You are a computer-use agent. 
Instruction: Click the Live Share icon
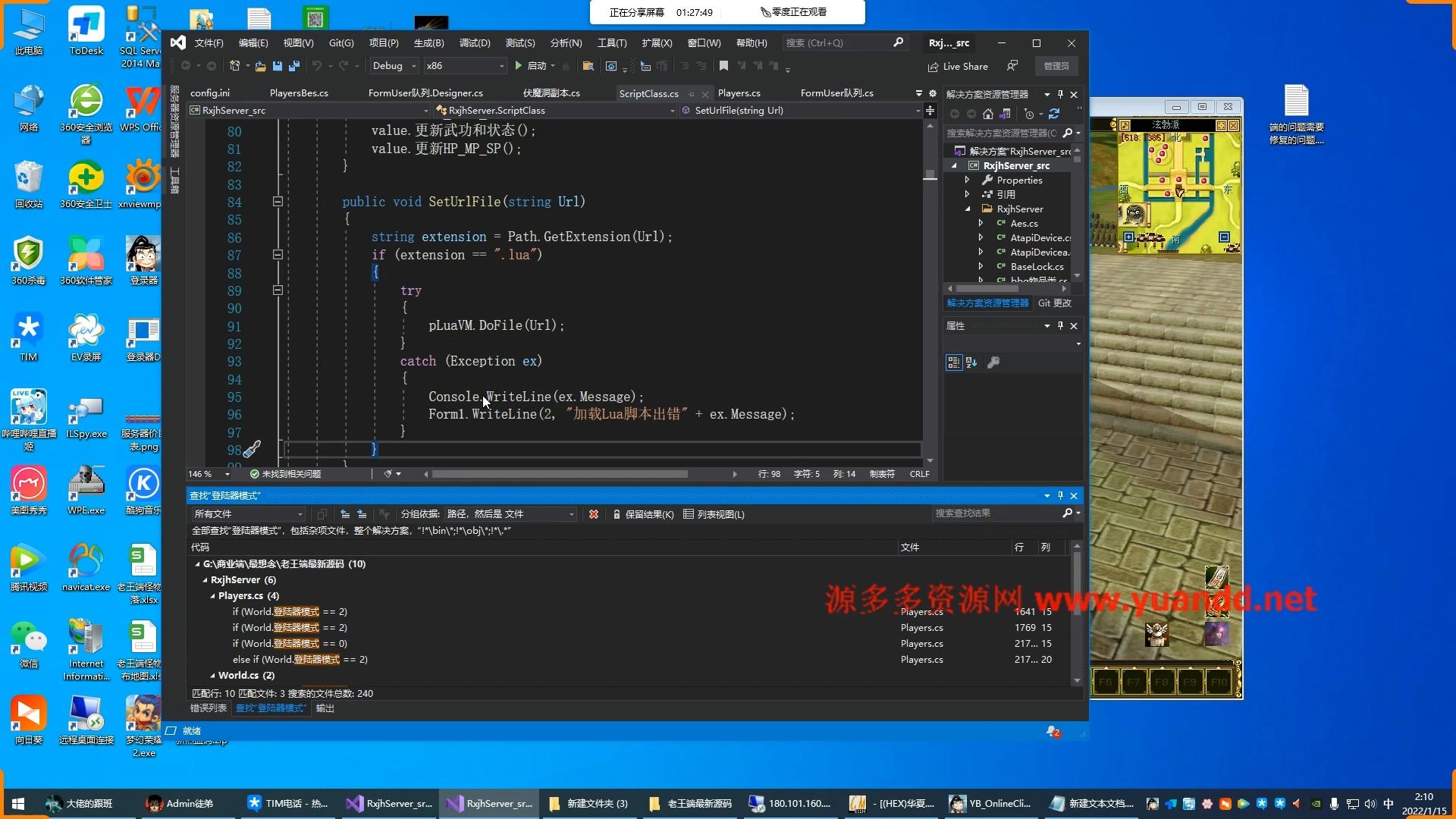point(934,67)
